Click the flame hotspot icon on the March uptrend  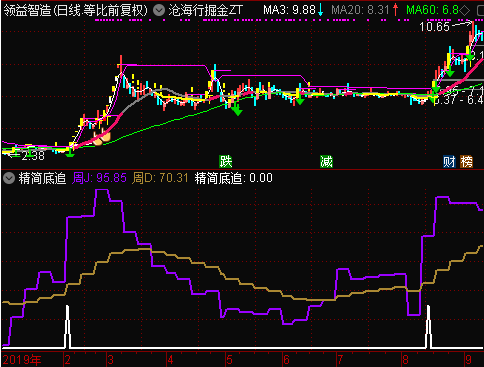(x=102, y=138)
